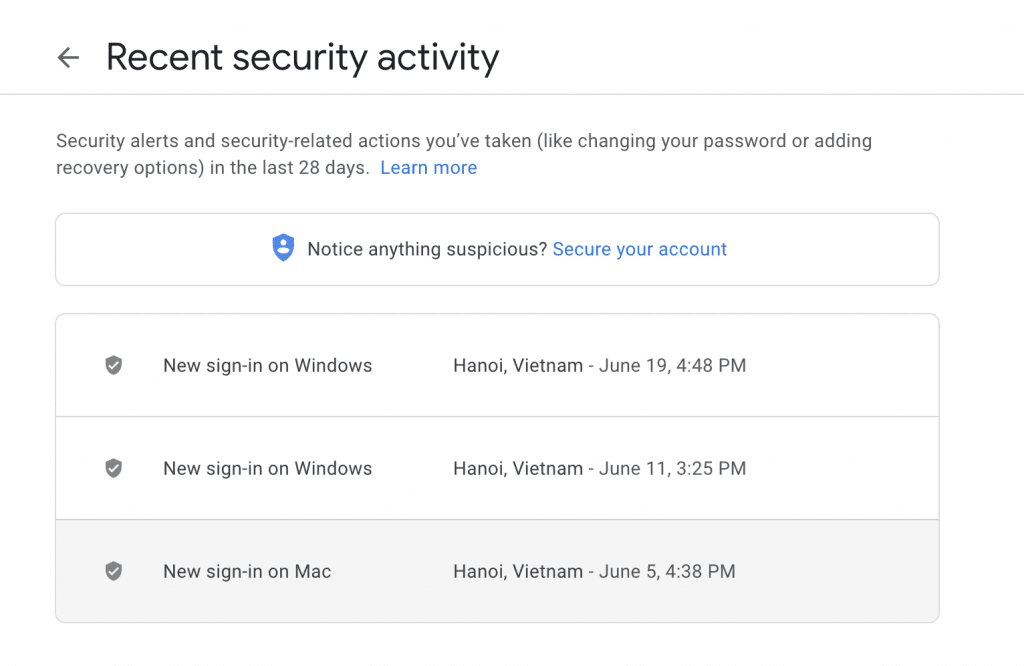Open the "Learn more" link
This screenshot has height=666, width=1024.
pos(428,168)
